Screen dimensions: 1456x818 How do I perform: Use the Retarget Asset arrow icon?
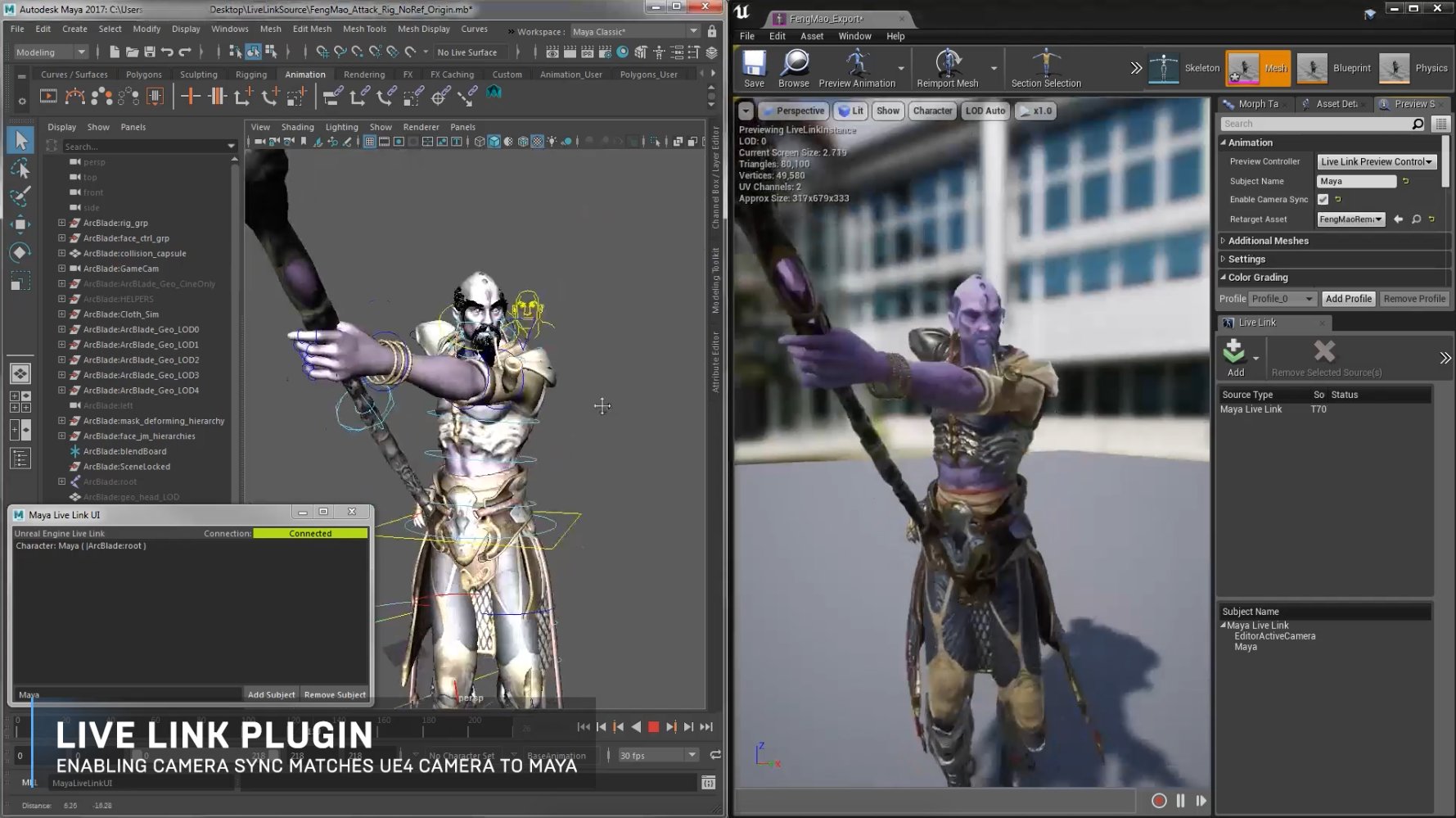tap(1398, 219)
